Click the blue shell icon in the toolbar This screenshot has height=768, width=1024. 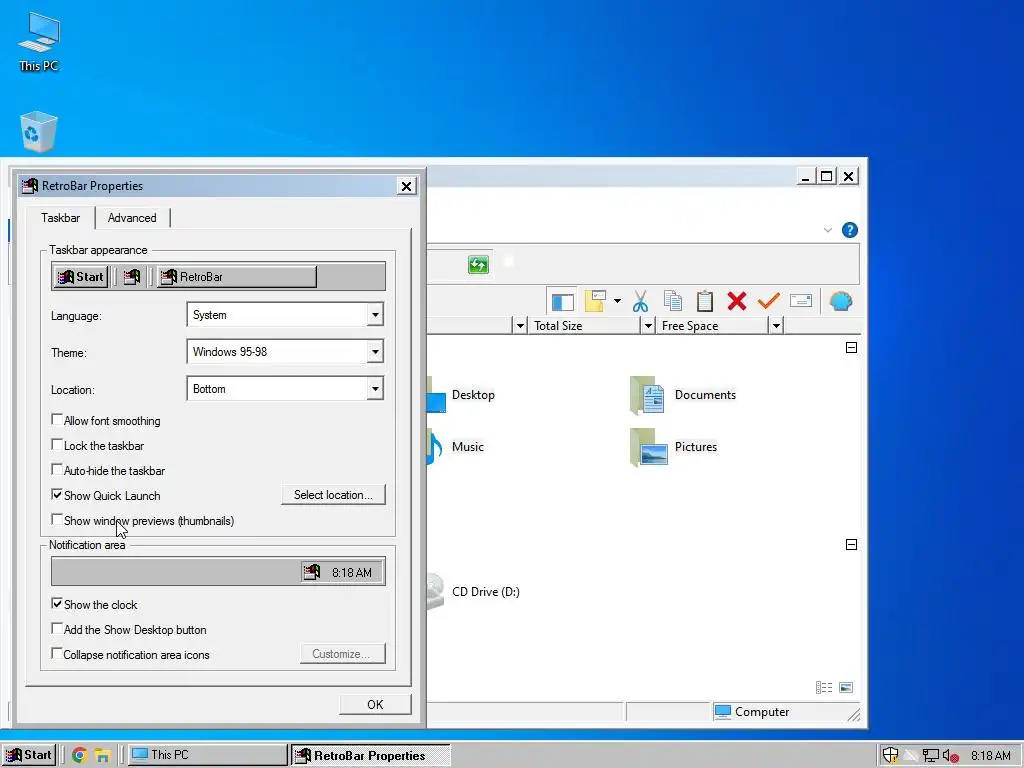(x=840, y=301)
